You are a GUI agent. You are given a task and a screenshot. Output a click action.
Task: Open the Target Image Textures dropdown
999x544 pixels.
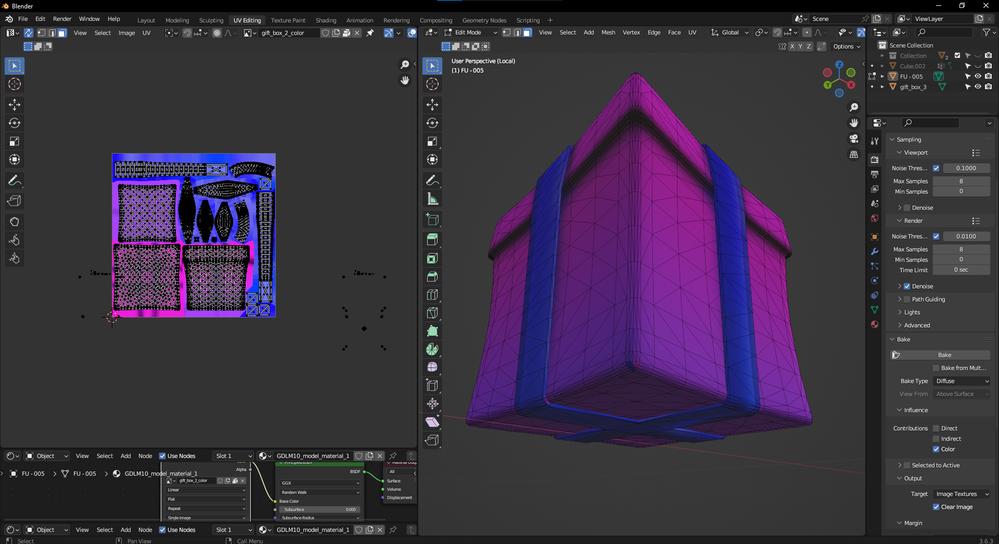(961, 494)
